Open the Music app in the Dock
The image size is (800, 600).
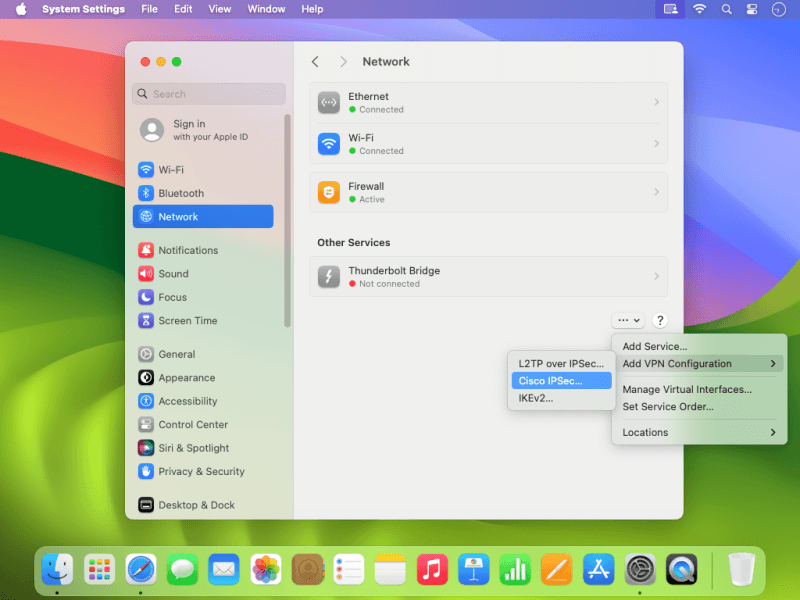click(x=431, y=569)
